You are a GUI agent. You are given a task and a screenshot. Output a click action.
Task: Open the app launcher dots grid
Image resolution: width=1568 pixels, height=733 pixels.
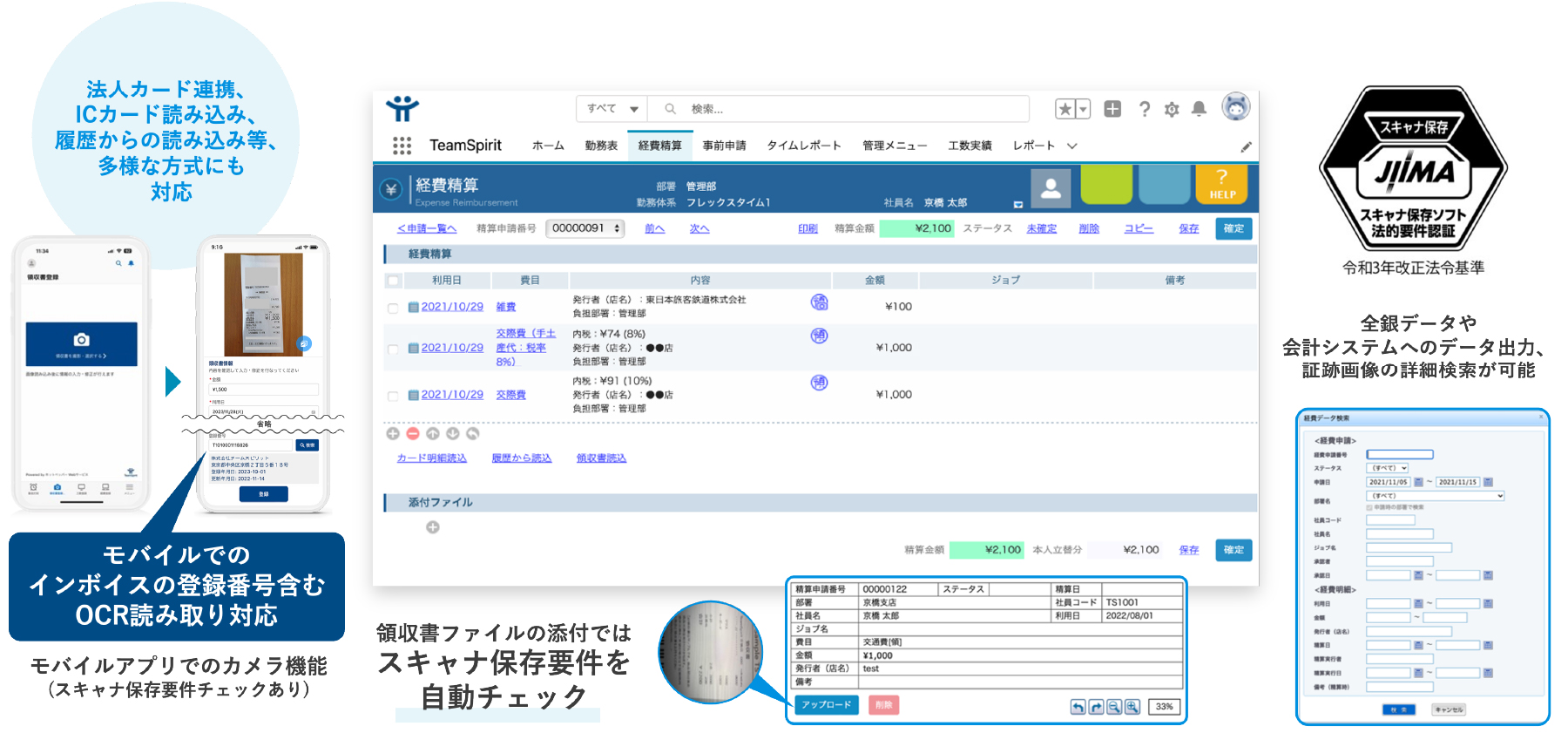click(402, 146)
